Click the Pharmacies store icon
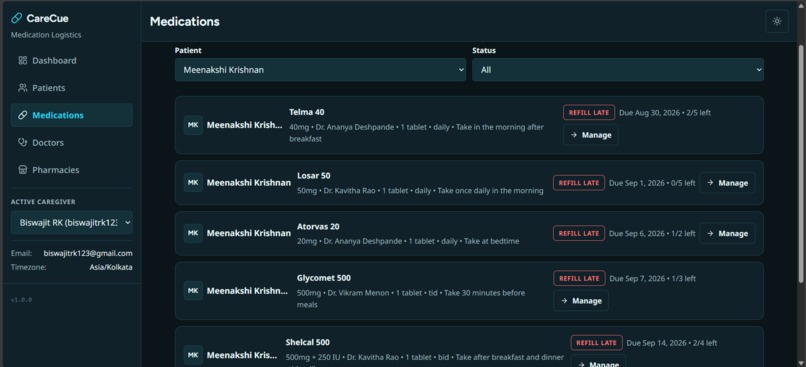This screenshot has height=367, width=806. (x=23, y=170)
